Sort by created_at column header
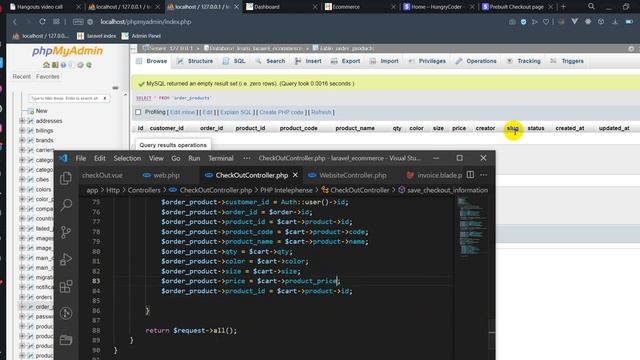 569,128
